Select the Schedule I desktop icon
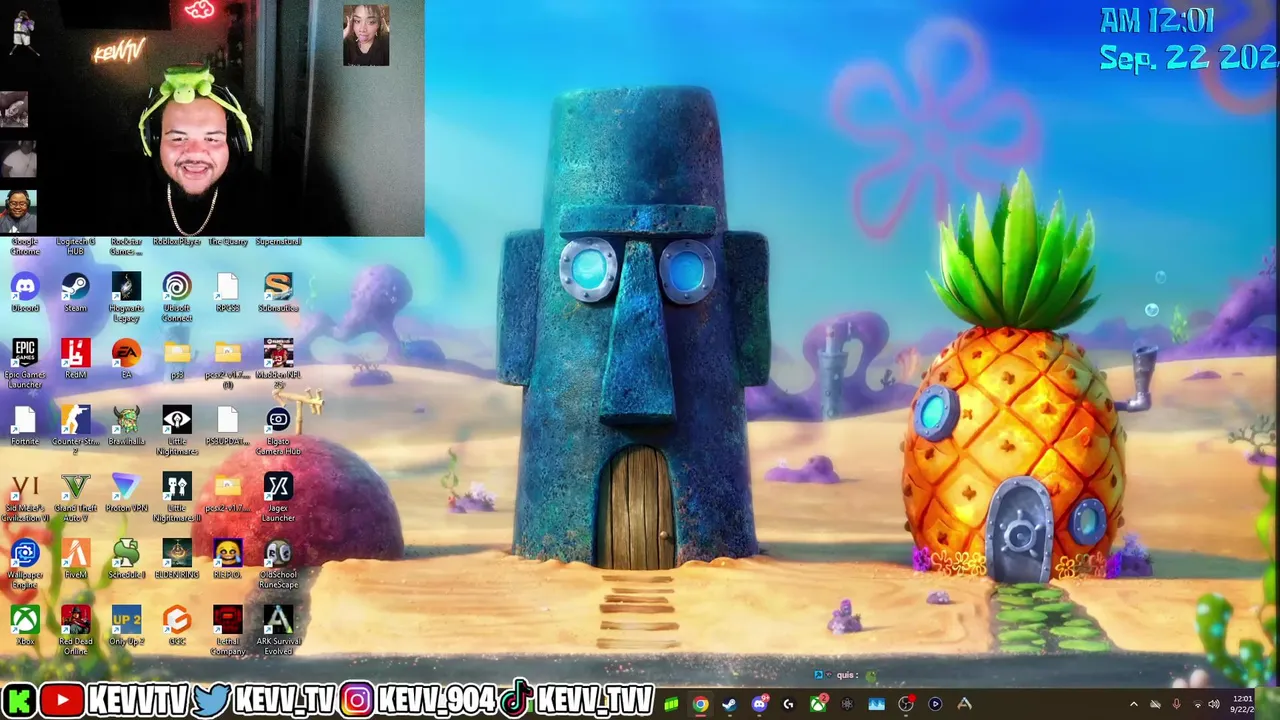 click(126, 560)
